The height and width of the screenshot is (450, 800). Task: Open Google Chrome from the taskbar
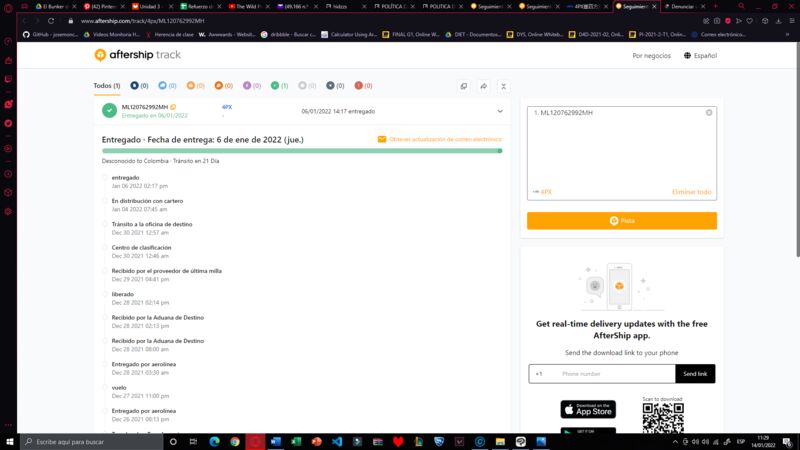(x=235, y=442)
